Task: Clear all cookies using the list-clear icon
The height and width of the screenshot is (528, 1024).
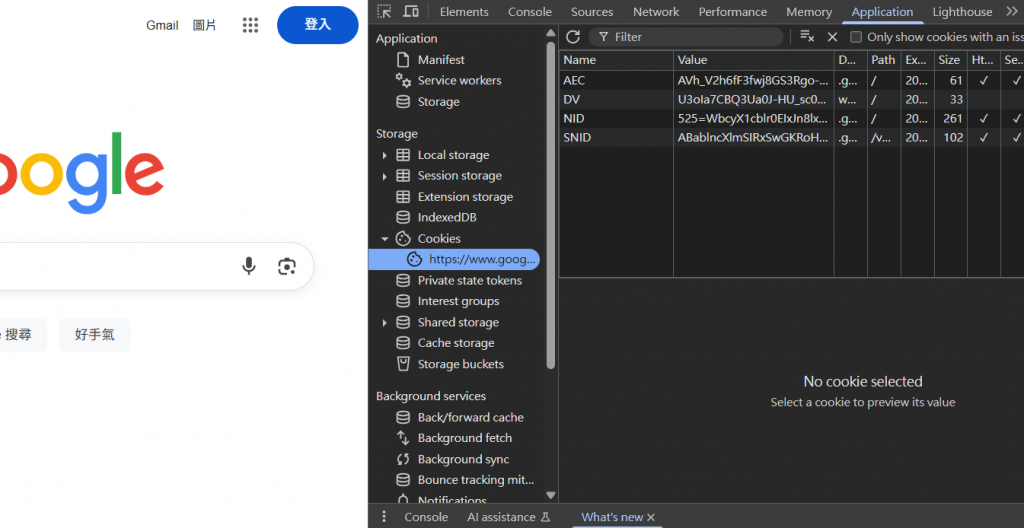Action: click(807, 37)
